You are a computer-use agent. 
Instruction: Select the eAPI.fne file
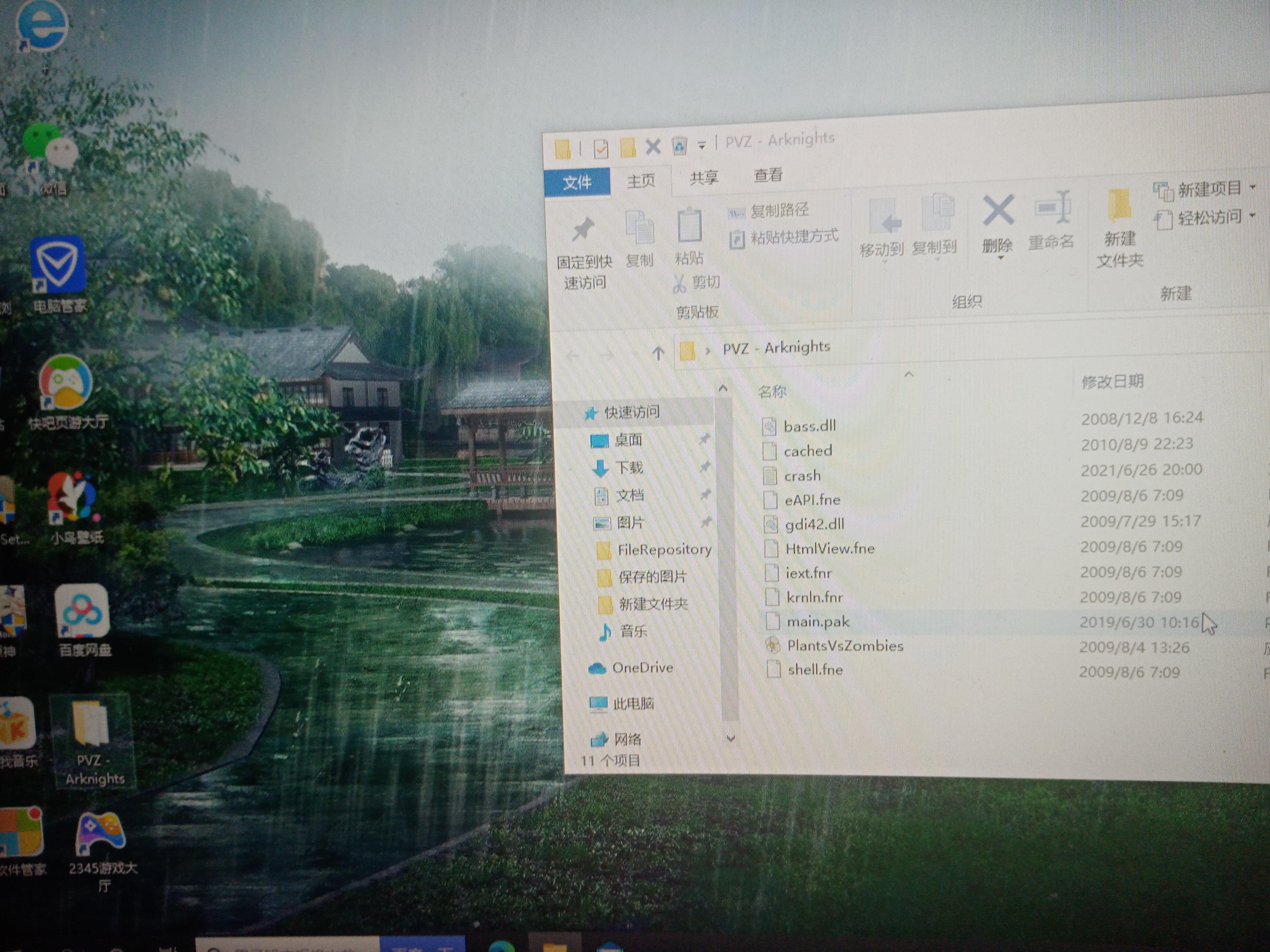tap(802, 500)
